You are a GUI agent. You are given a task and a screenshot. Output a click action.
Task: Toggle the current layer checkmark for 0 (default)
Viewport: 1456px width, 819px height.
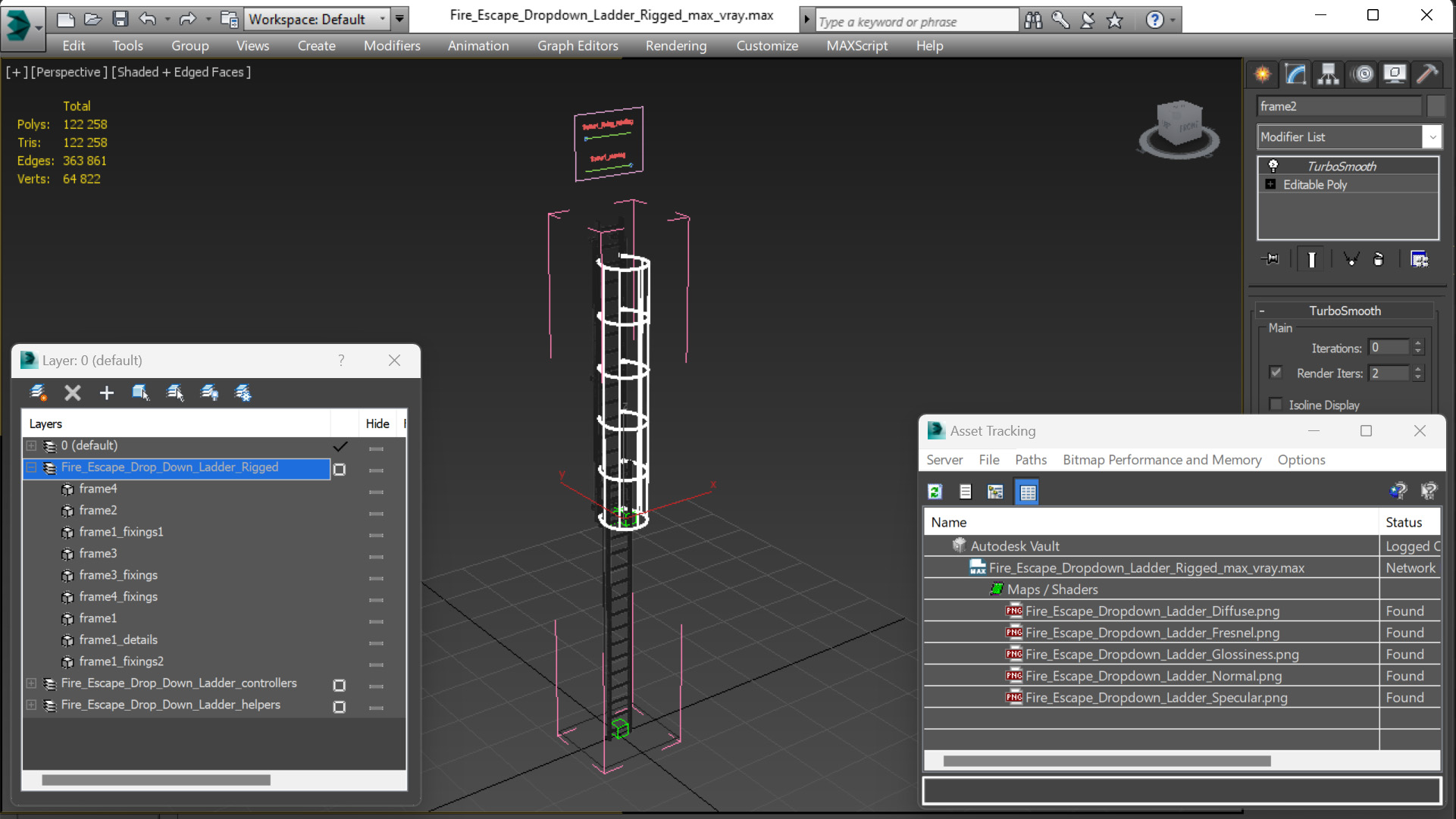[340, 446]
